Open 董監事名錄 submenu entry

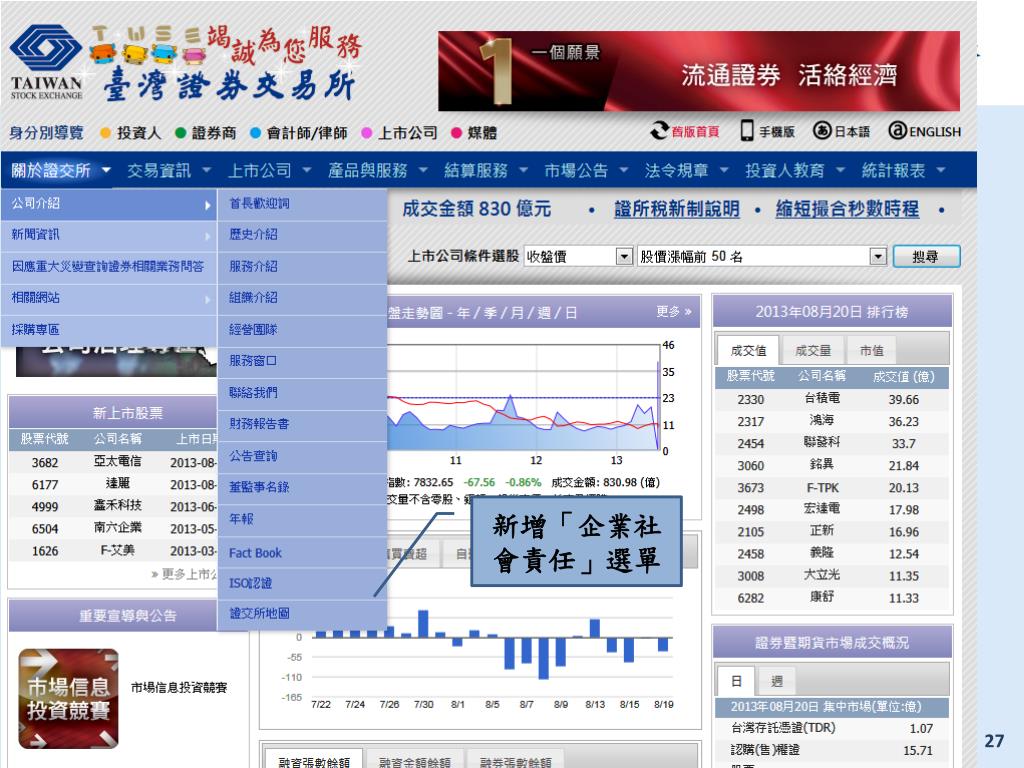tap(302, 487)
